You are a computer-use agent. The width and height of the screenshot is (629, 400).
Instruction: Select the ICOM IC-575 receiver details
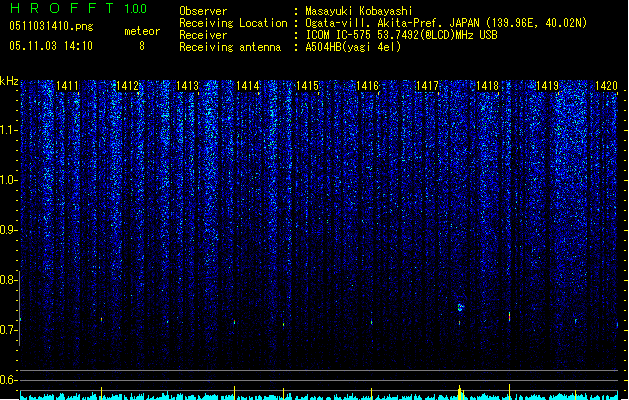[x=402, y=35]
